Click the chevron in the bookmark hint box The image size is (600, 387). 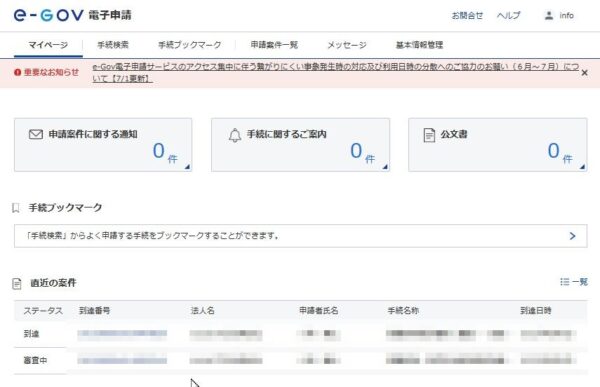click(x=572, y=236)
